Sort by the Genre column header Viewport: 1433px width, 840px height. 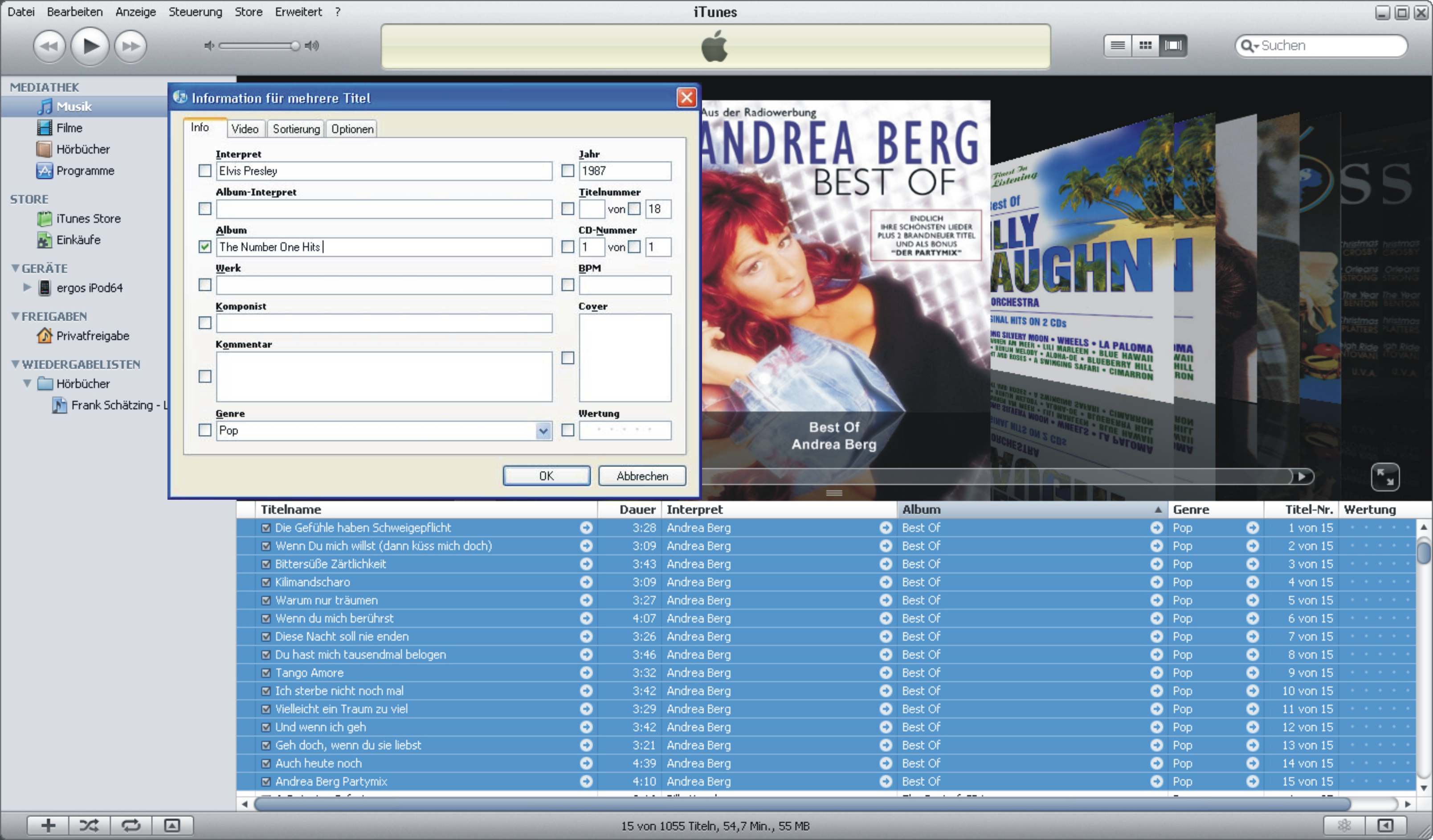(x=1215, y=510)
